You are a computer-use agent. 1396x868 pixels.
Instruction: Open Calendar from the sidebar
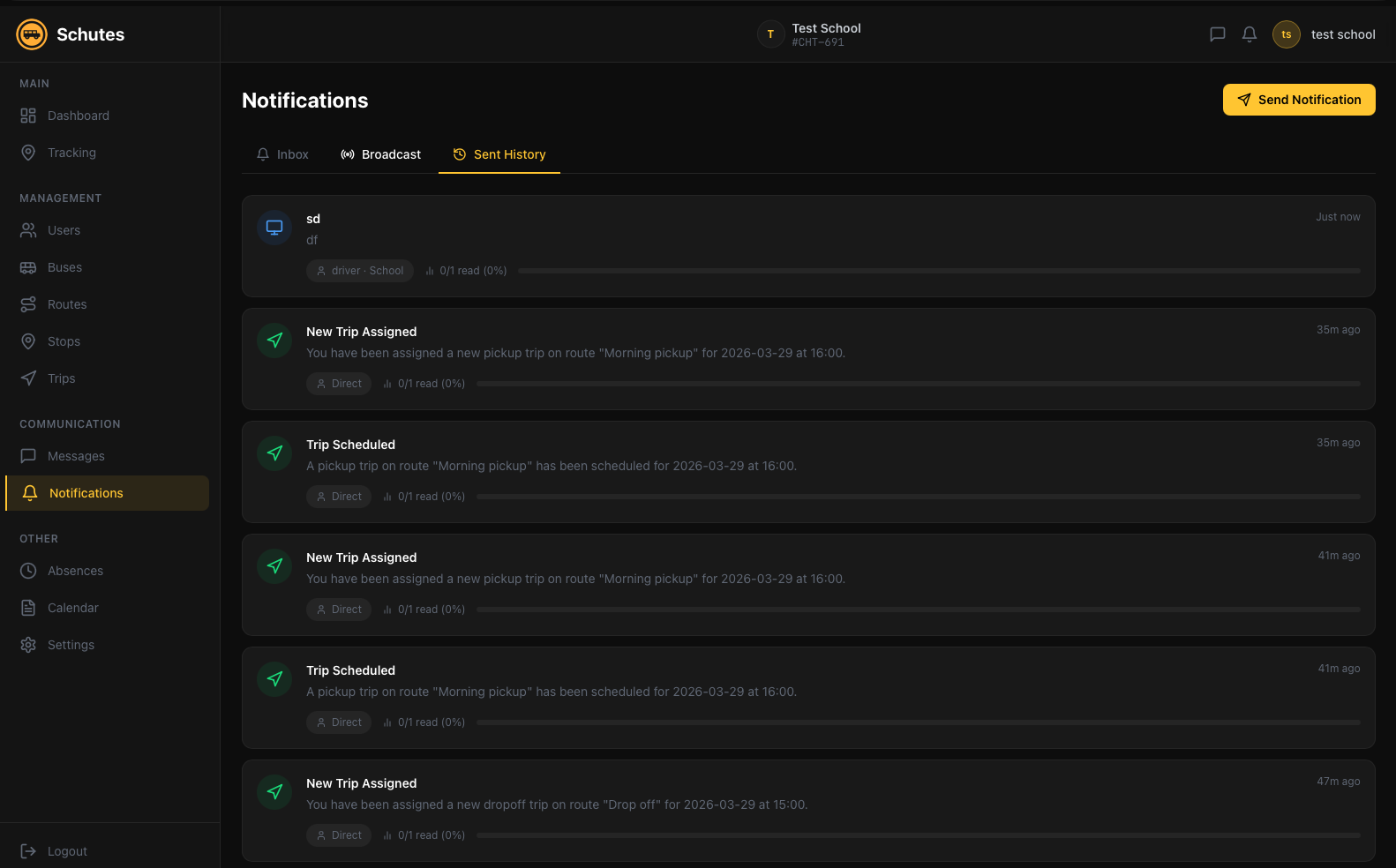[x=107, y=608]
